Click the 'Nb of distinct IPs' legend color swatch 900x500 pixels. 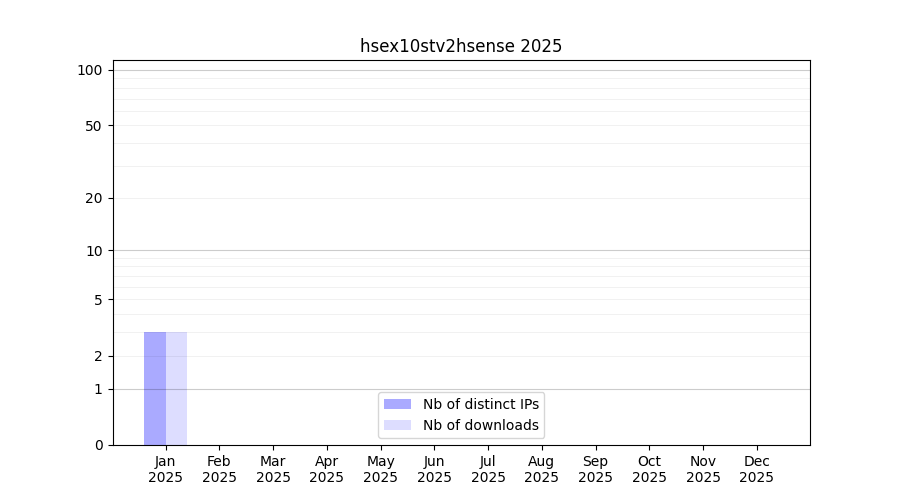pyautogui.click(x=397, y=404)
